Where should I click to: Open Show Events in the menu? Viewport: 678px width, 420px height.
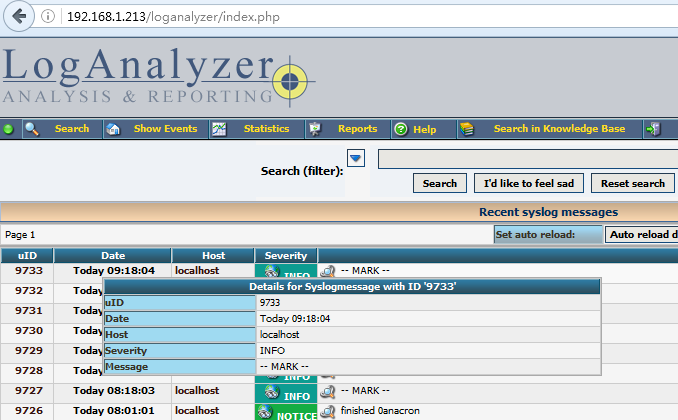point(165,129)
